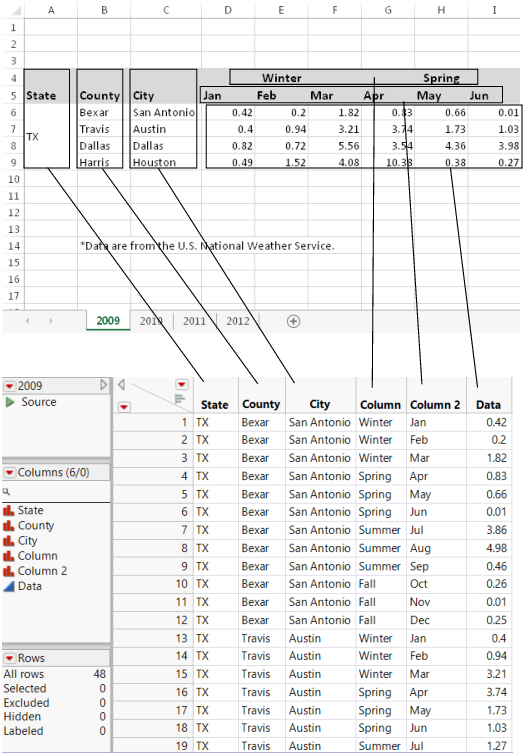Click the column search magnifier icon

tap(6, 492)
